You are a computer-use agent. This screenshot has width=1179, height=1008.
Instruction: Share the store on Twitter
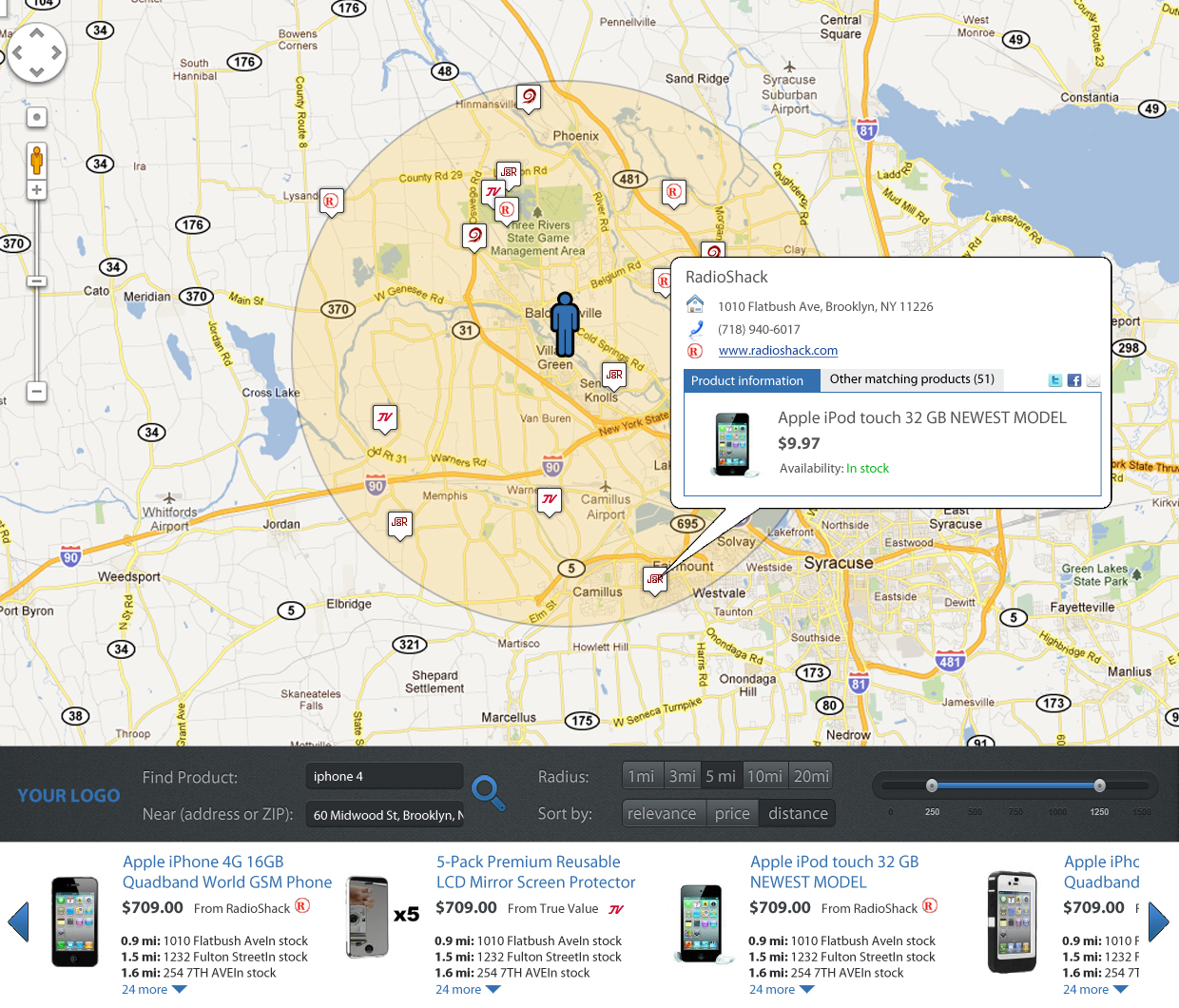tap(1055, 380)
